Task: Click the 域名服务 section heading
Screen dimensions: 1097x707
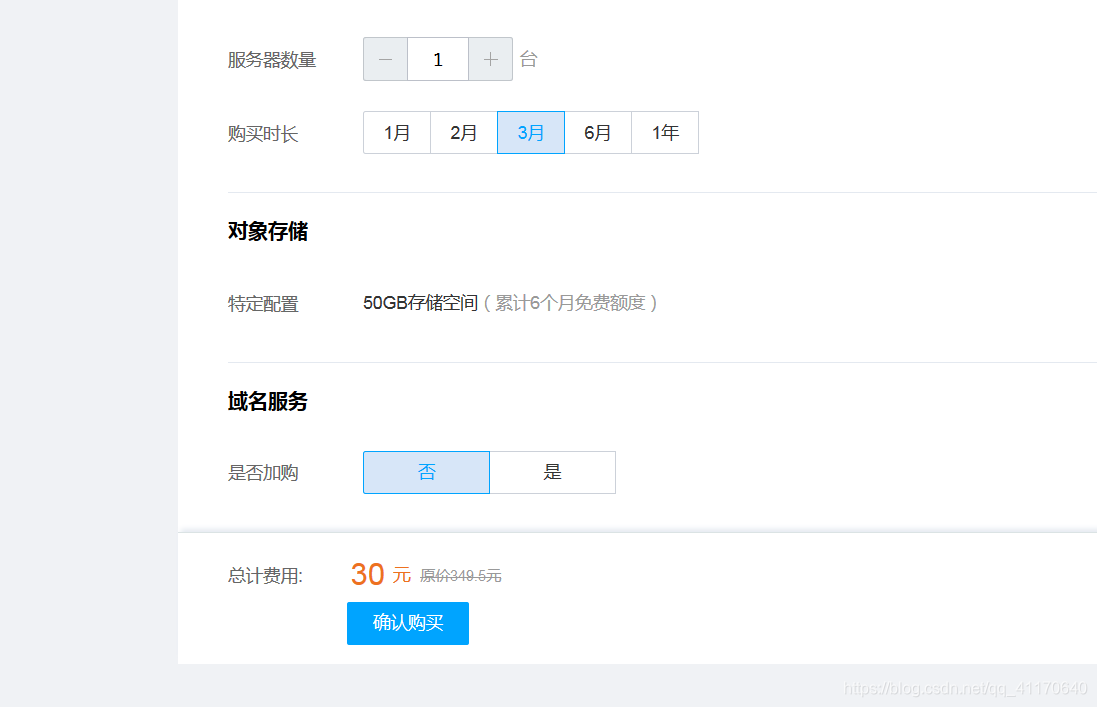Action: [x=268, y=401]
